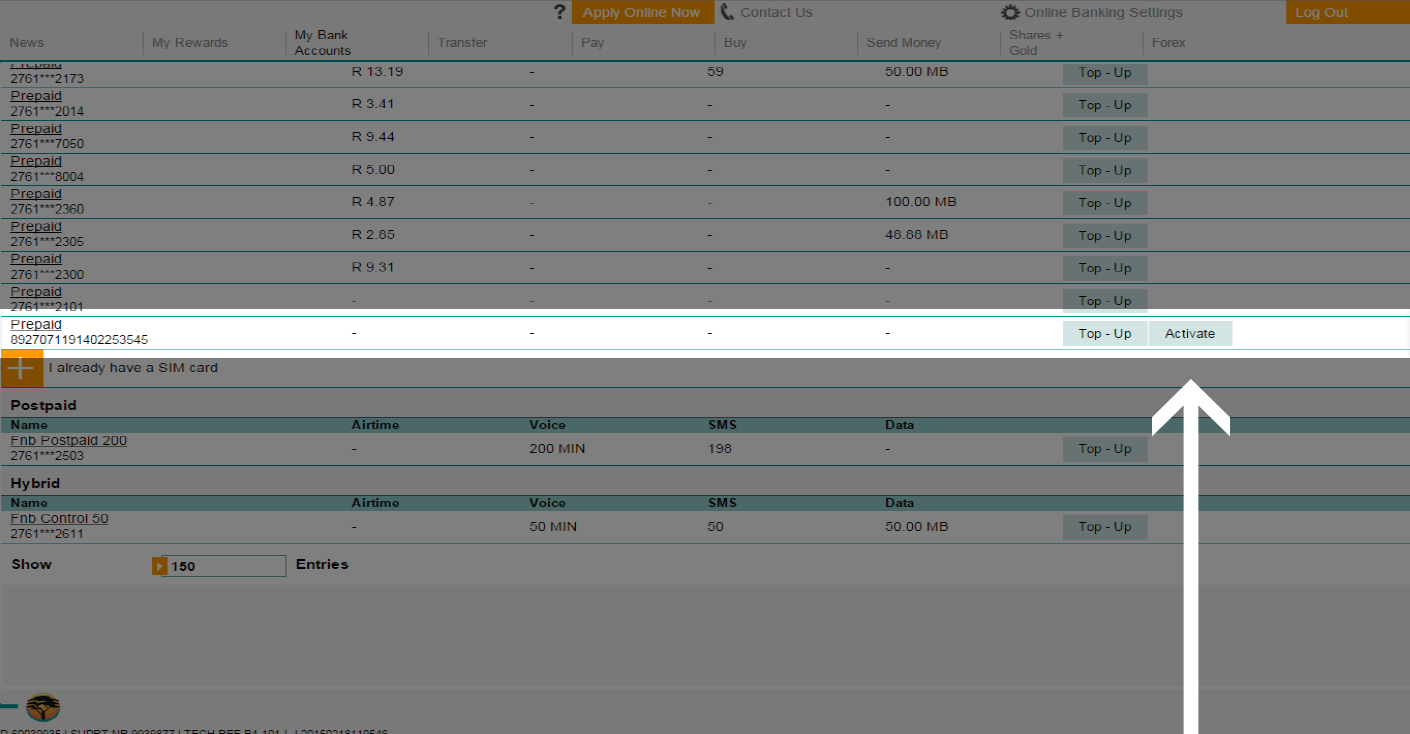This screenshot has height=734, width=1410.
Task: Click the R 4.87 airtime balance
Action: 373,202
